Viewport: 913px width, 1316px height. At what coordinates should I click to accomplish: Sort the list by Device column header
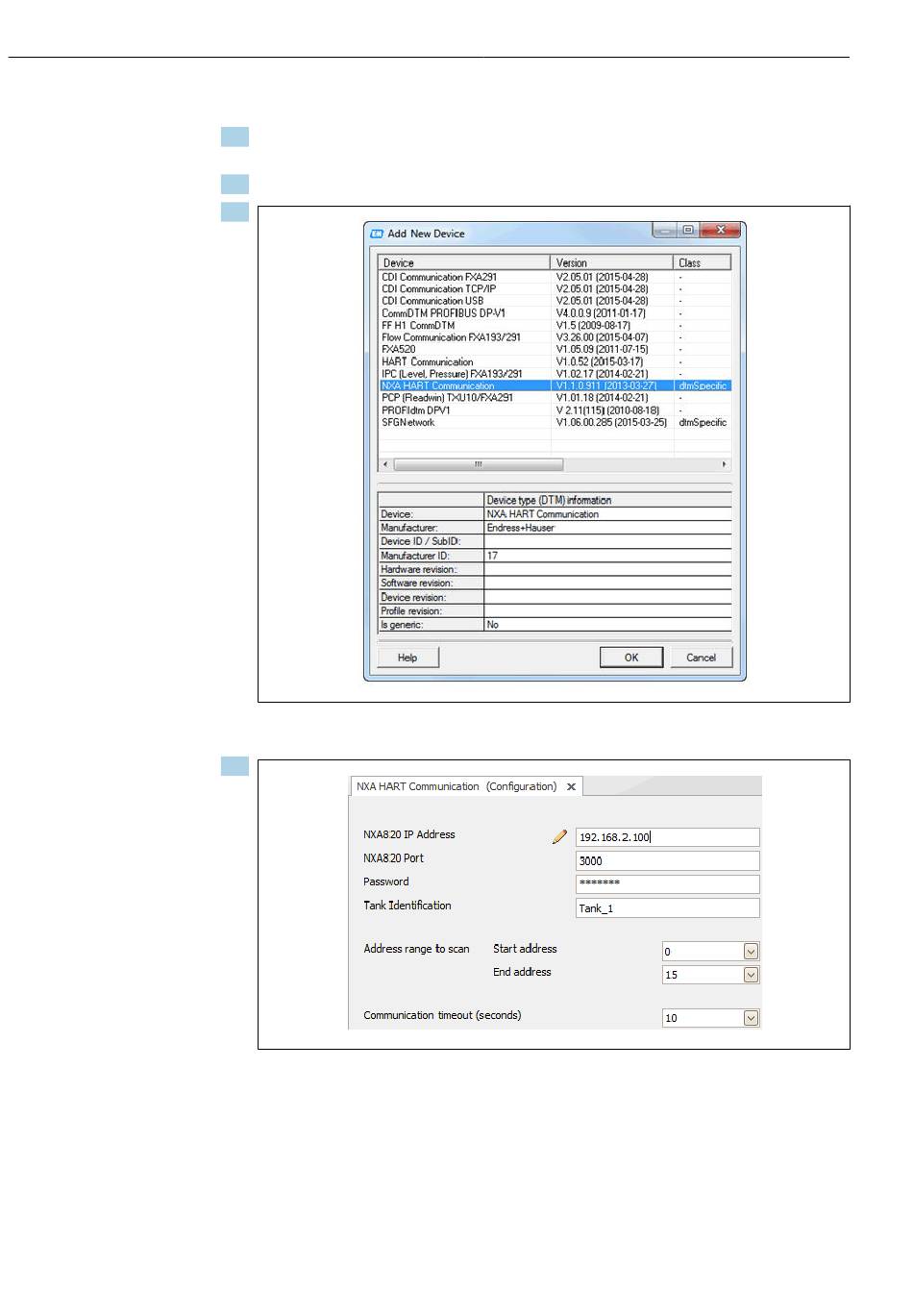(464, 262)
